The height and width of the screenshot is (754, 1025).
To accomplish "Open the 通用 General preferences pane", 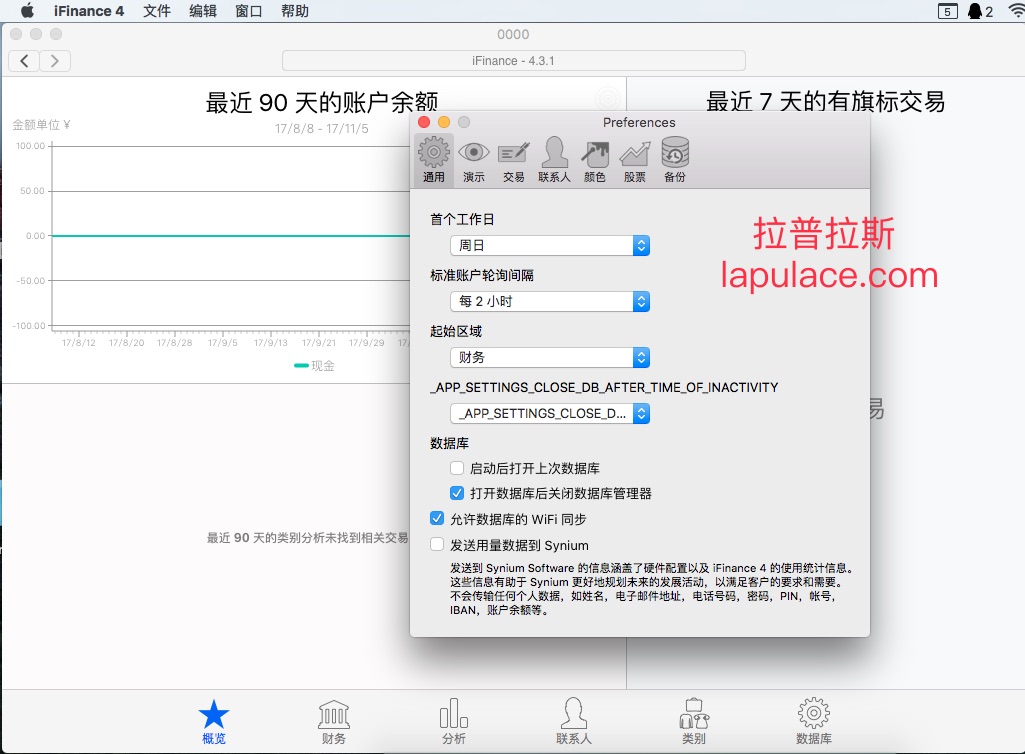I will [x=433, y=160].
